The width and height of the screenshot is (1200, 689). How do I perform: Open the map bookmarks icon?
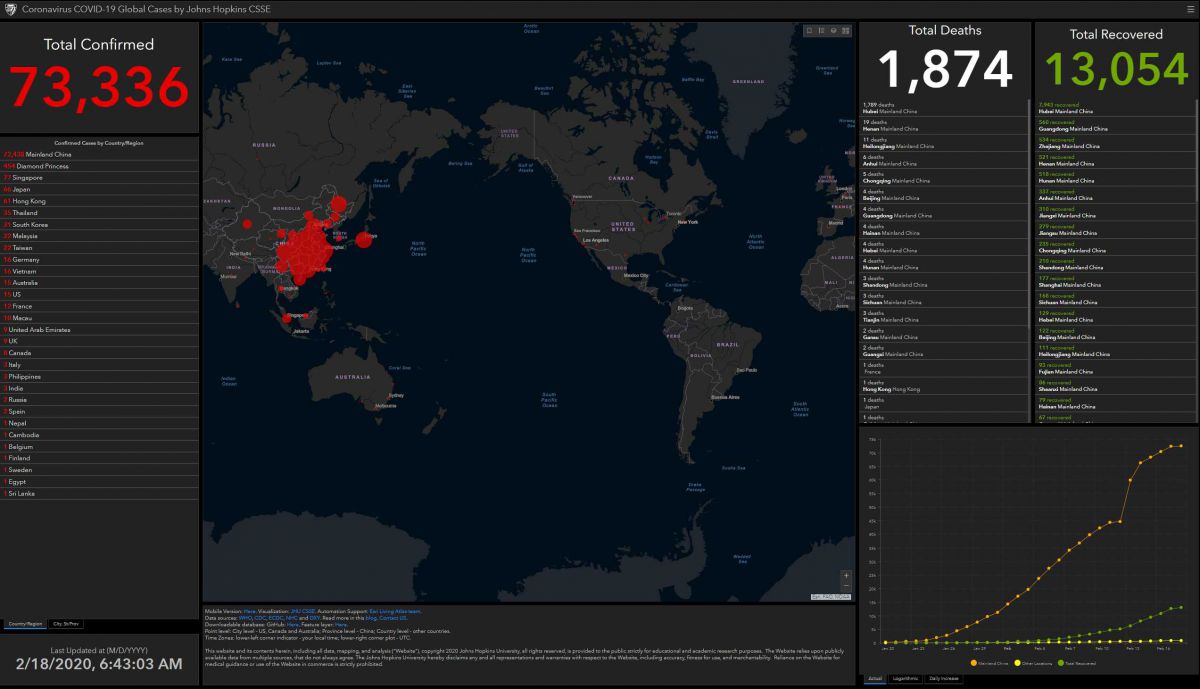809,30
